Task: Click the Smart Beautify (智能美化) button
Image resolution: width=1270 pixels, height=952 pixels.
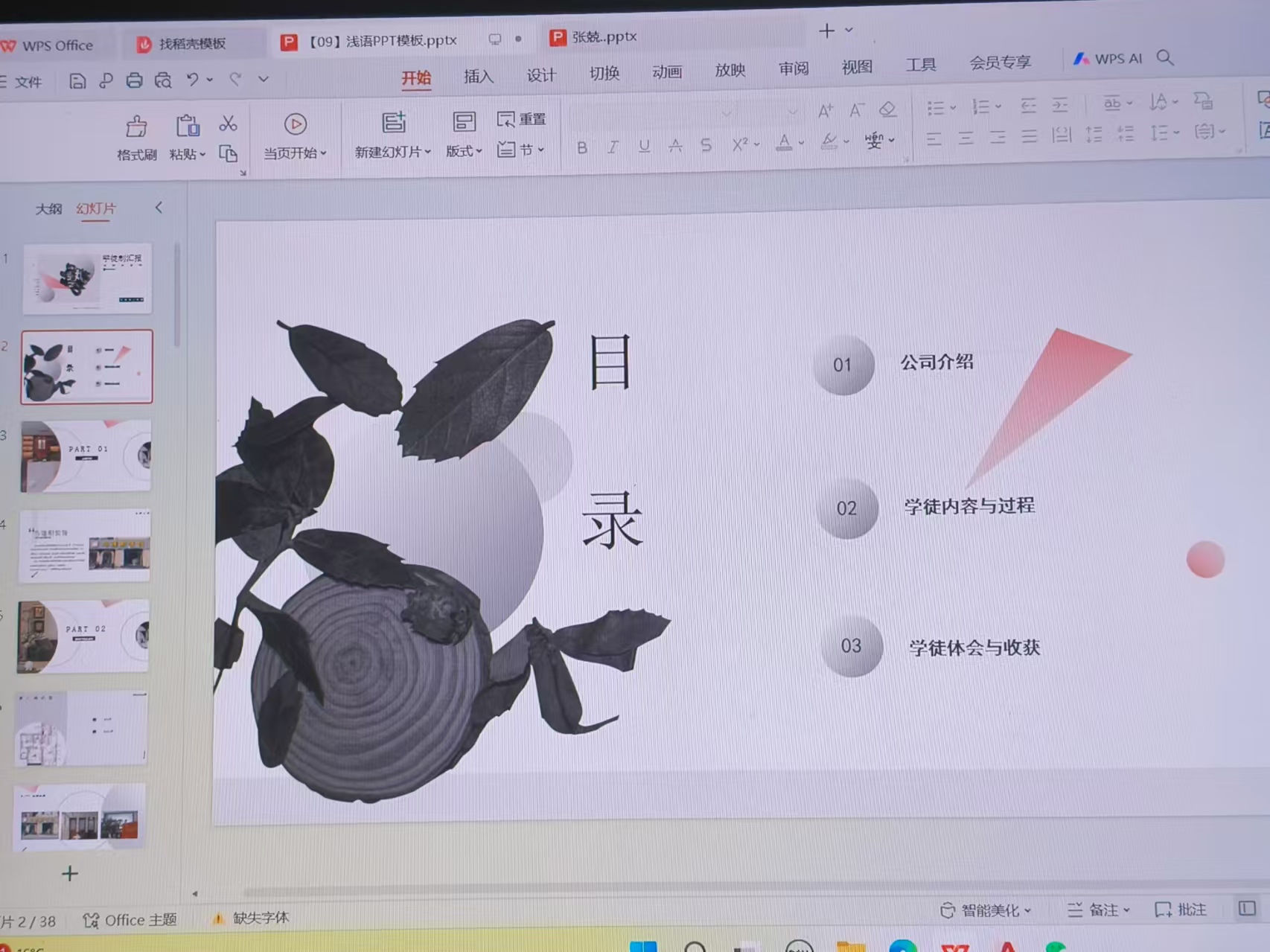Action: (x=986, y=910)
